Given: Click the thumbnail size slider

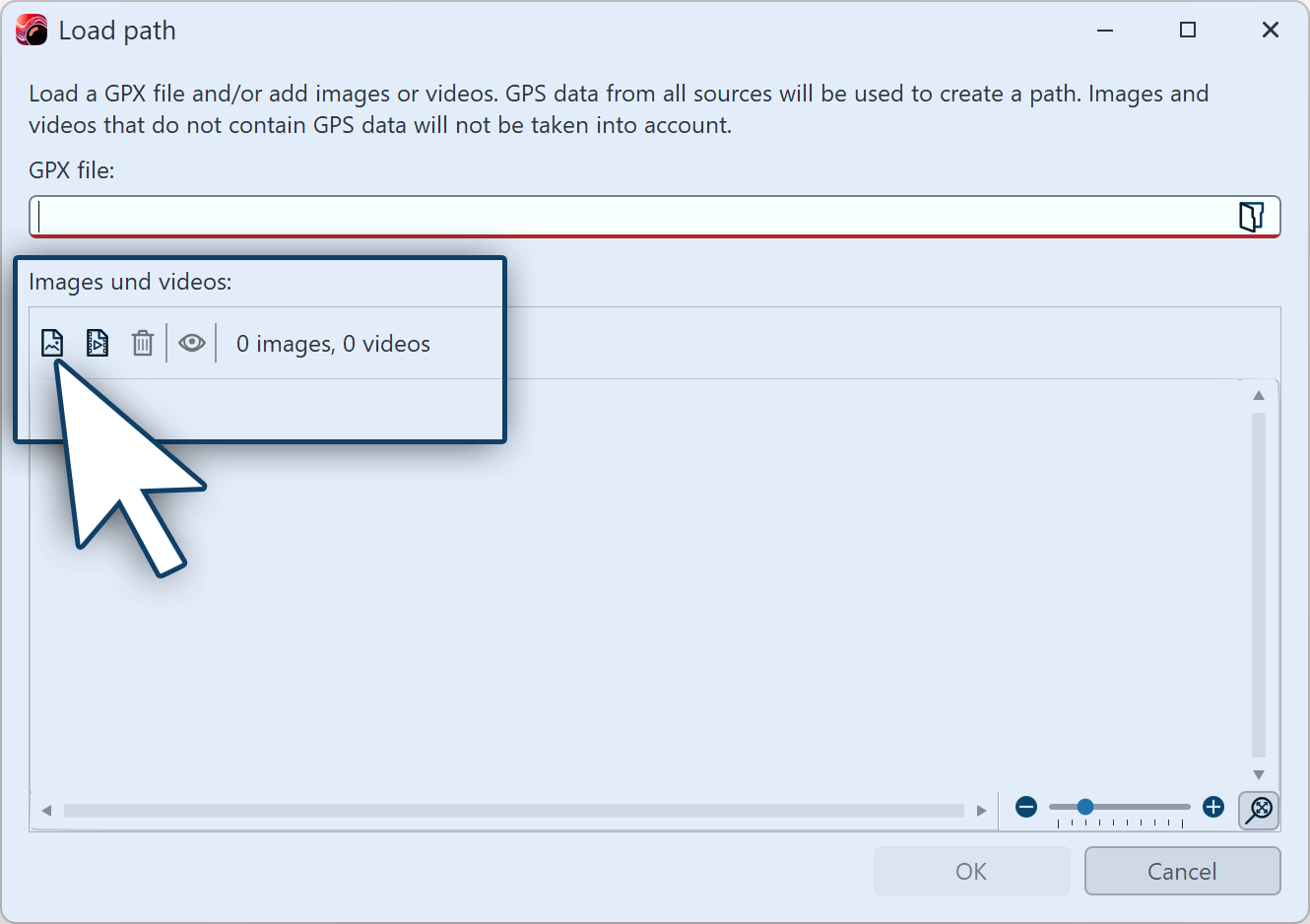Looking at the screenshot, I should pyautogui.click(x=1085, y=806).
